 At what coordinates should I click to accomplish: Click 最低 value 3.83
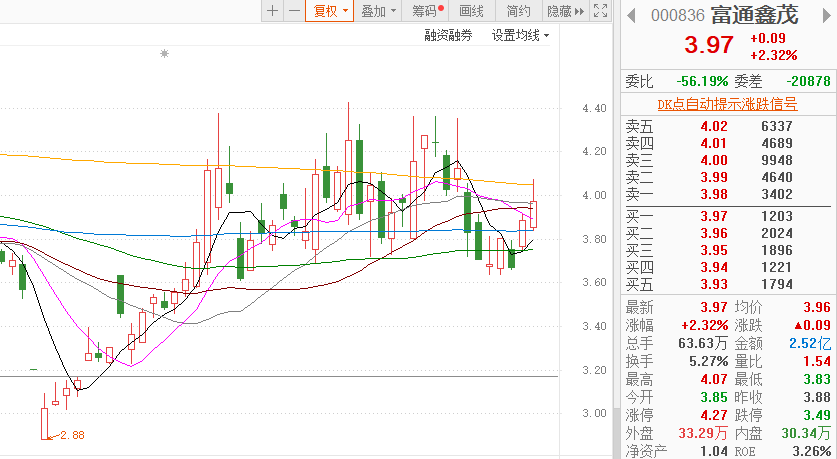[x=817, y=379]
